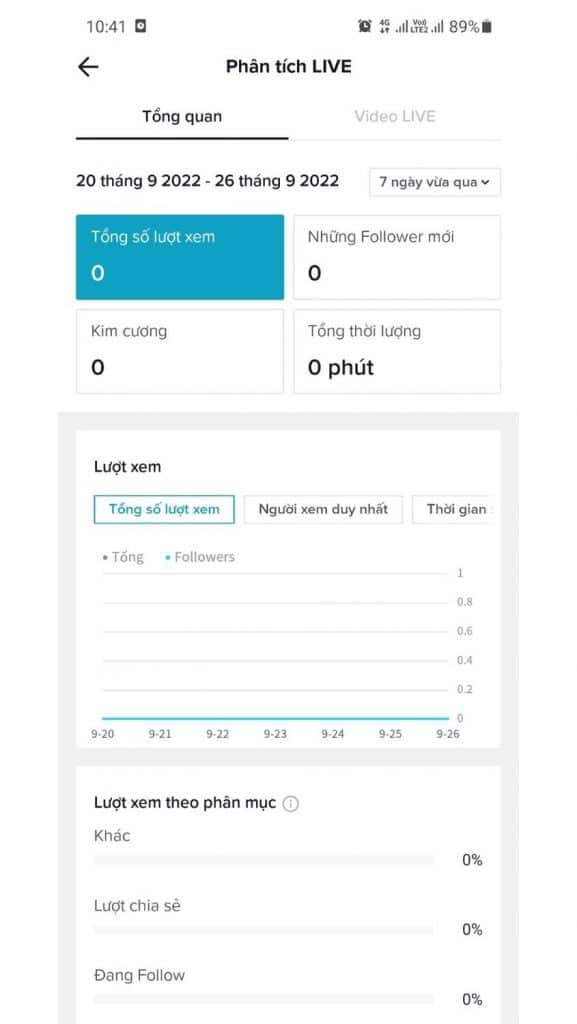Open the 7 ngày vừa qua date dropdown

click(434, 182)
